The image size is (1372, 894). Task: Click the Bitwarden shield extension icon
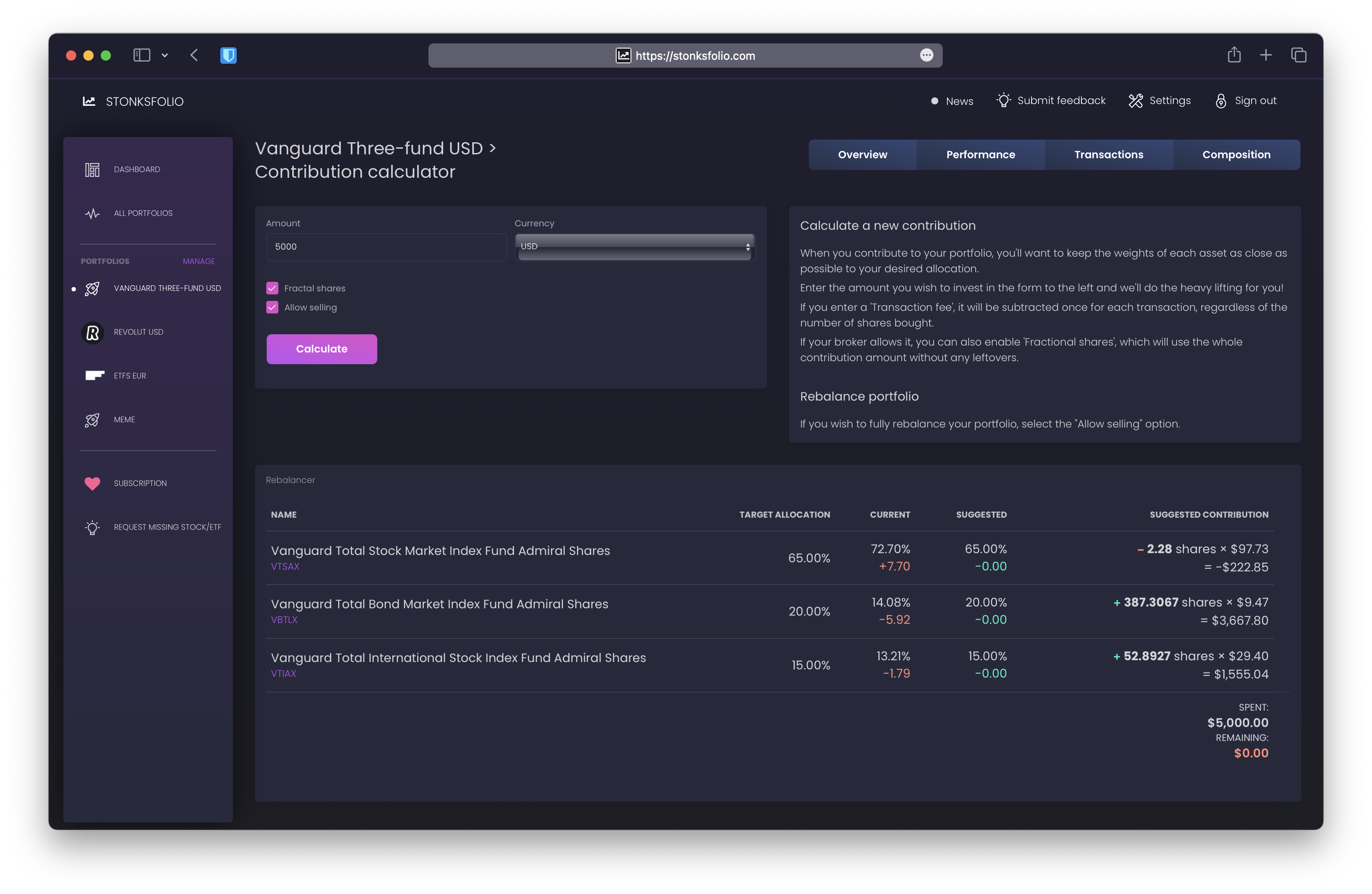click(228, 55)
